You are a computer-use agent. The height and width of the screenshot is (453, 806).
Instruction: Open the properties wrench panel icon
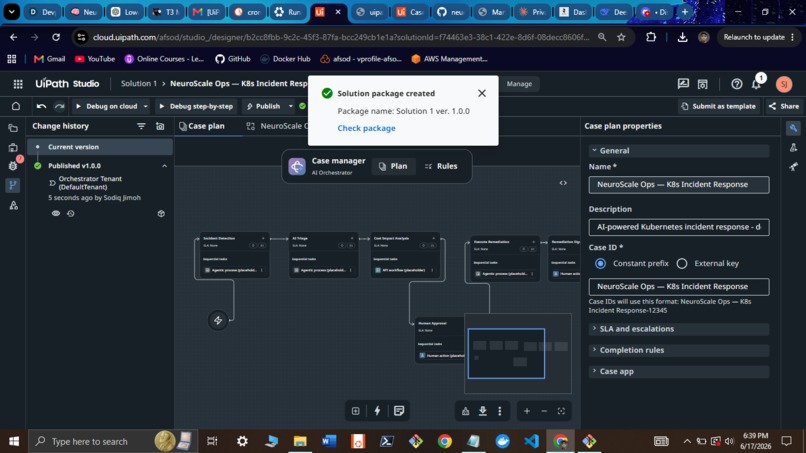pyautogui.click(x=793, y=128)
